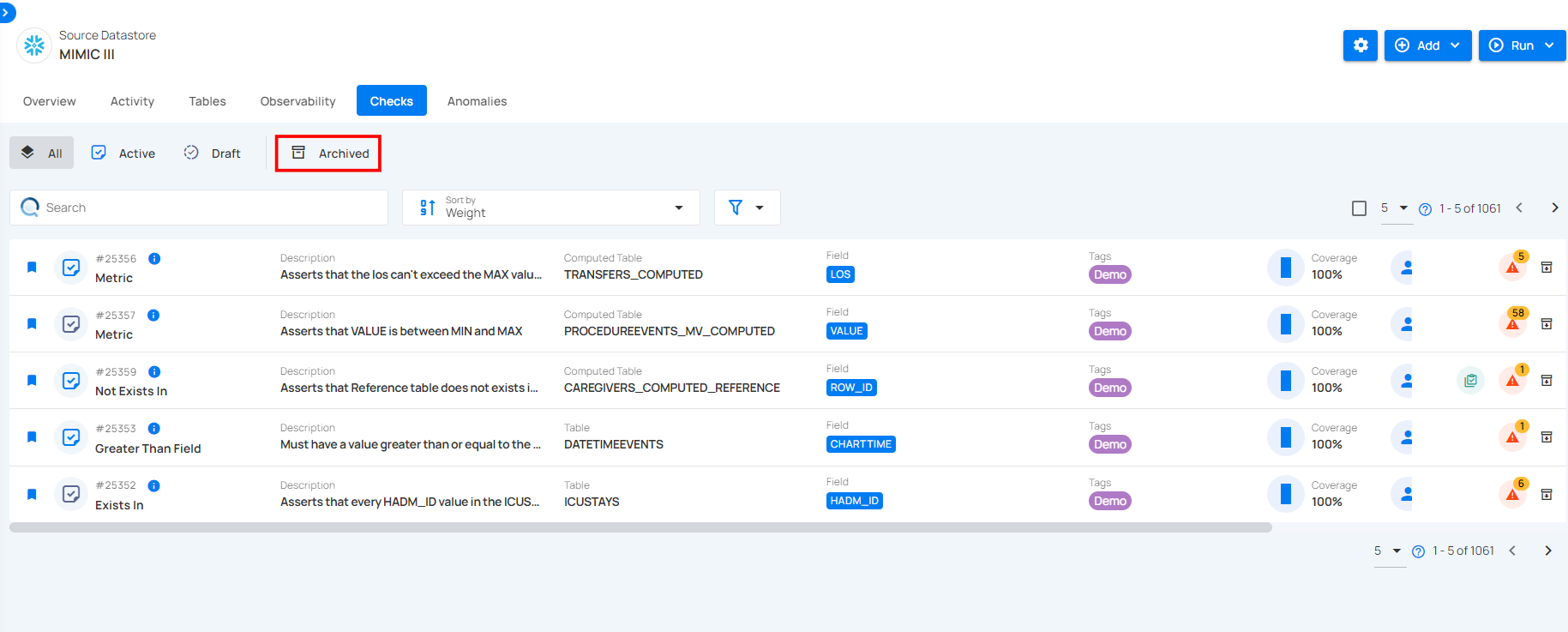Show info for check #25357
1568x632 pixels.
point(153,315)
